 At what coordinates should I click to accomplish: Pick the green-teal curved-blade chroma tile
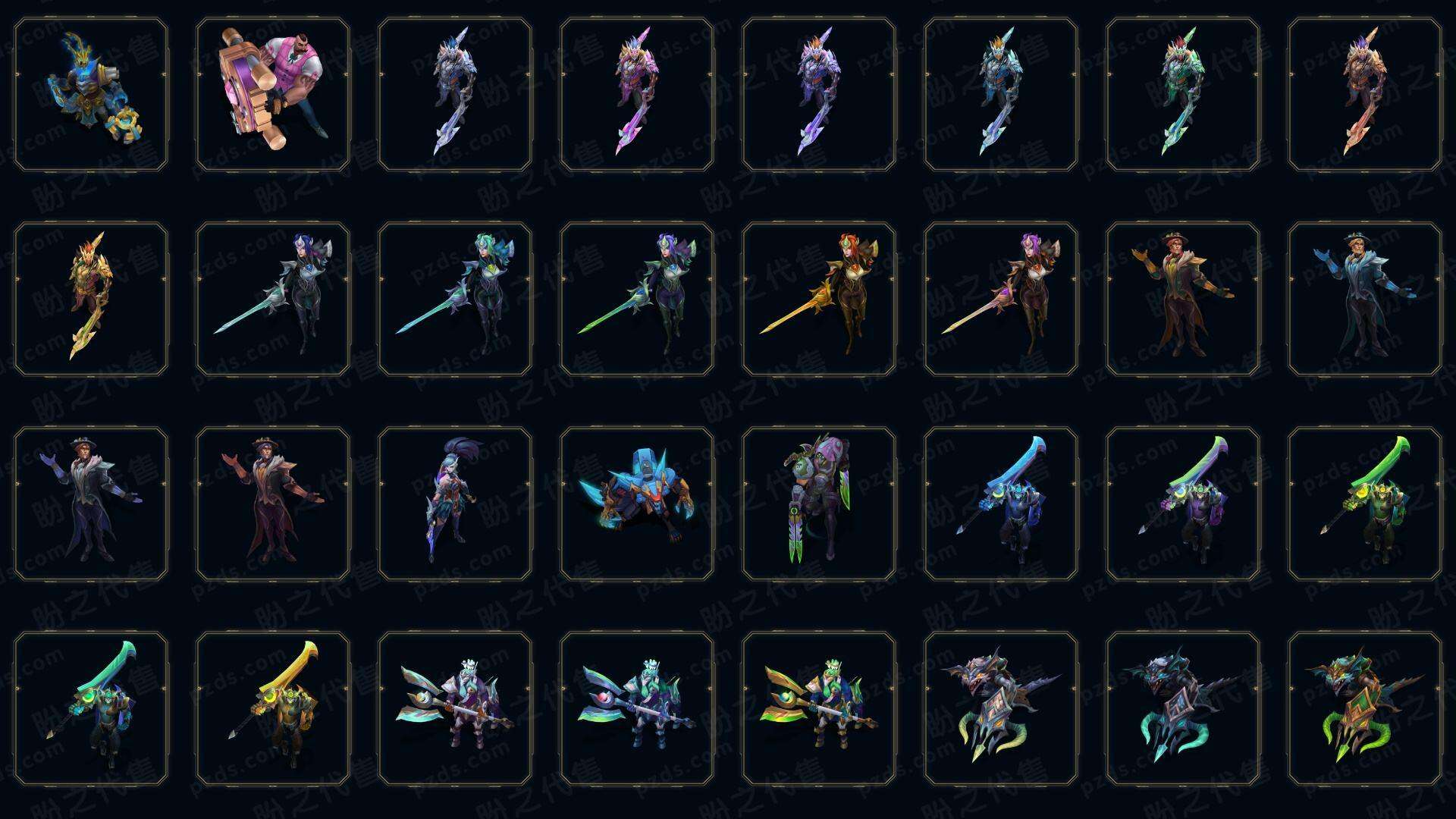[x=1183, y=94]
